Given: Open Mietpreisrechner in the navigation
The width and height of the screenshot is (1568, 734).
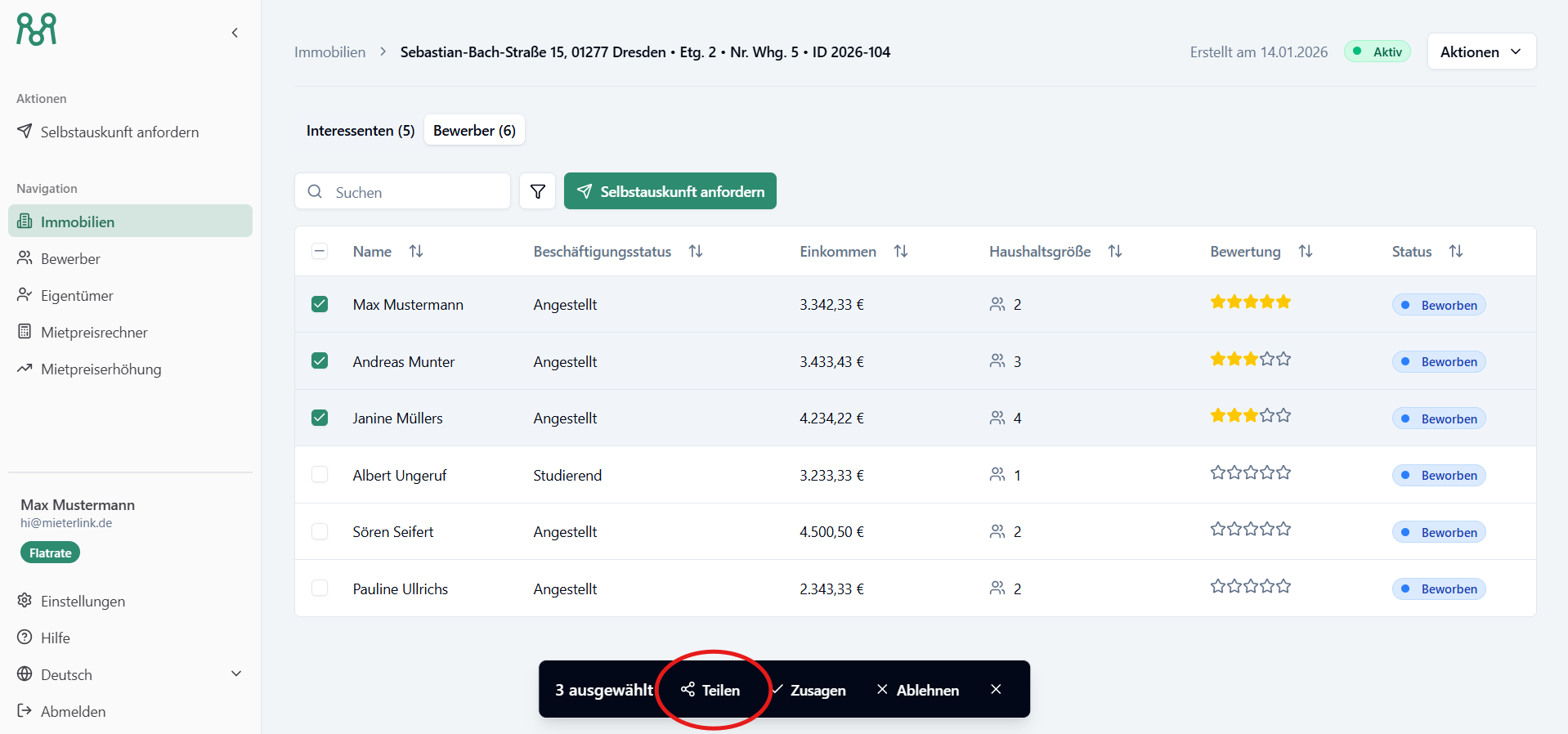Looking at the screenshot, I should point(94,333).
